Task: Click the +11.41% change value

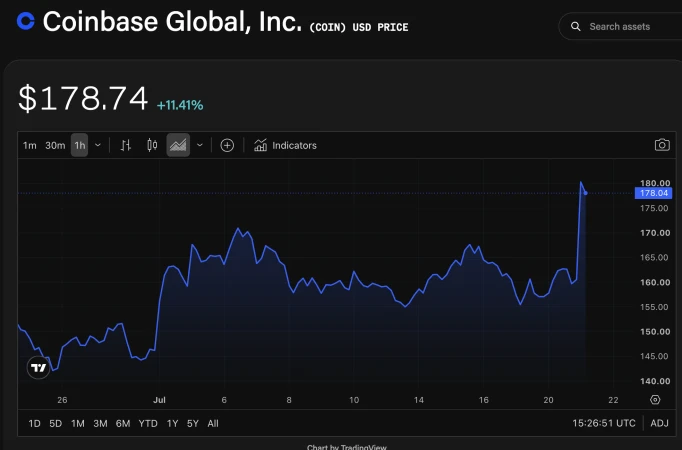Action: tap(180, 105)
